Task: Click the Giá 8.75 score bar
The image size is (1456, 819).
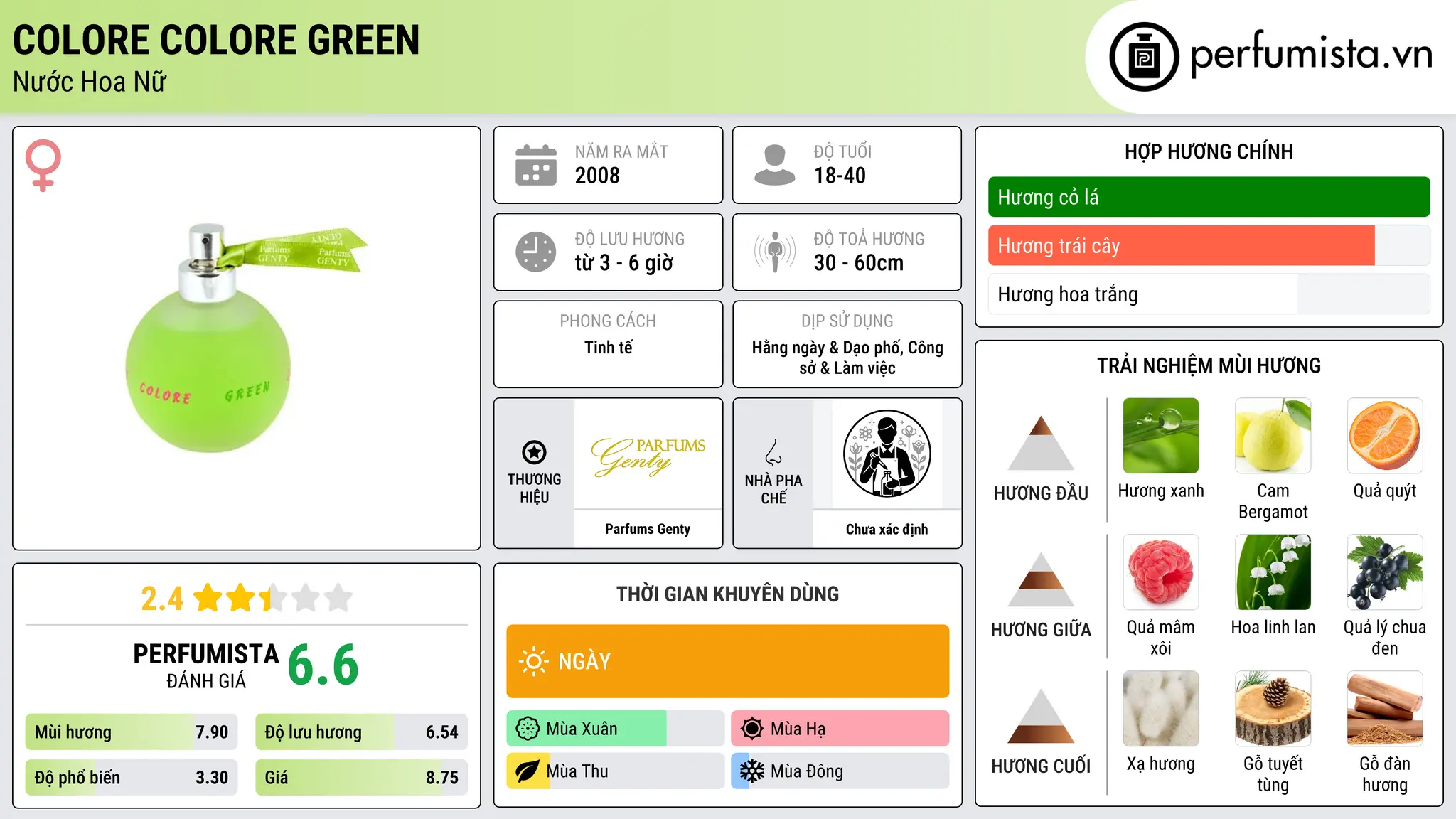Action: tap(361, 777)
